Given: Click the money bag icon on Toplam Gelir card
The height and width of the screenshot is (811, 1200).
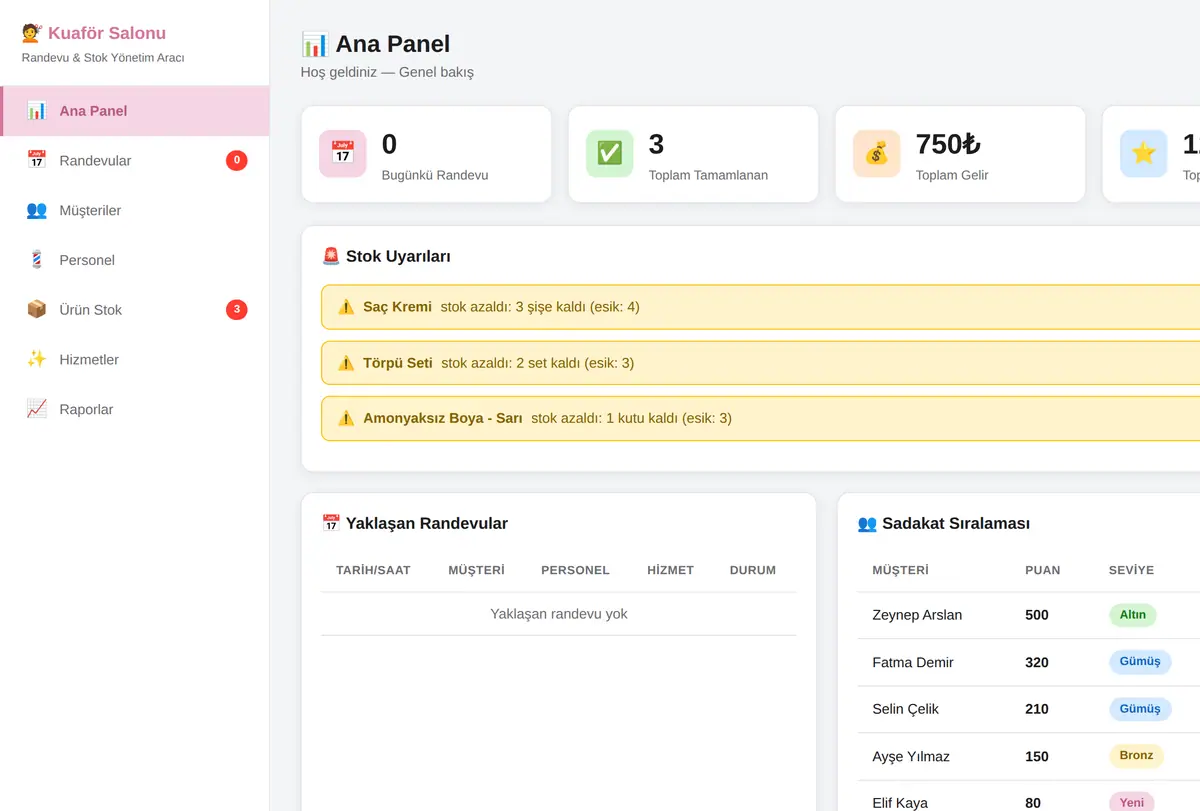Looking at the screenshot, I should tap(877, 154).
